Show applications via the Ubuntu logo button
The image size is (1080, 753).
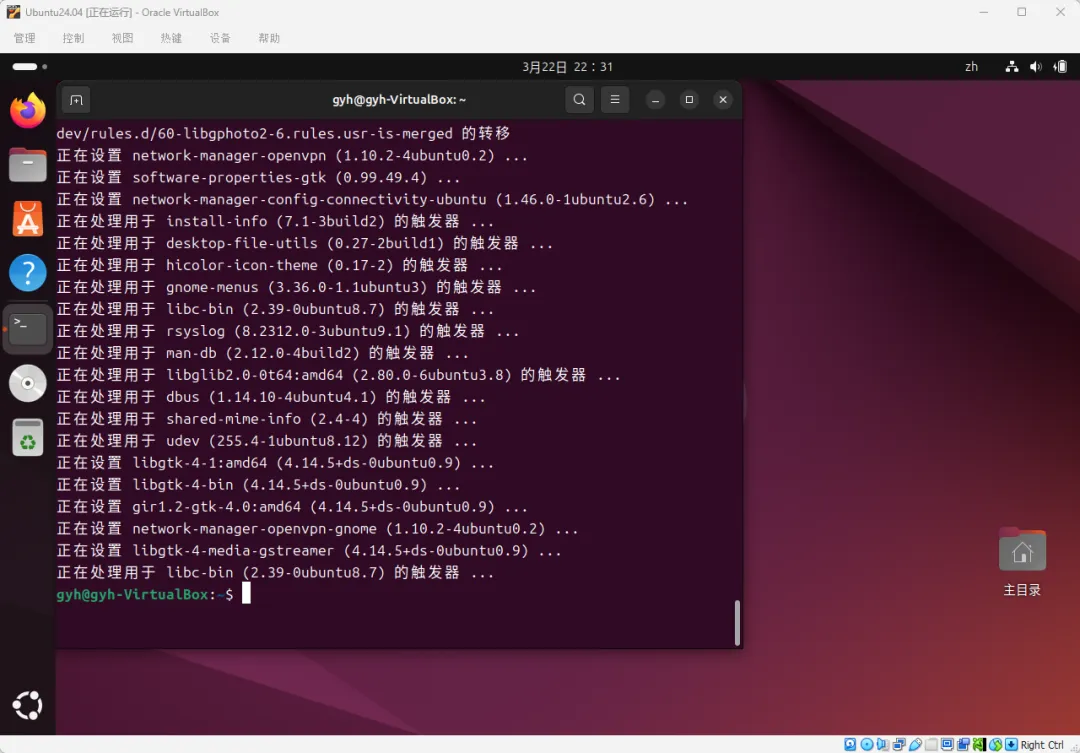(28, 705)
